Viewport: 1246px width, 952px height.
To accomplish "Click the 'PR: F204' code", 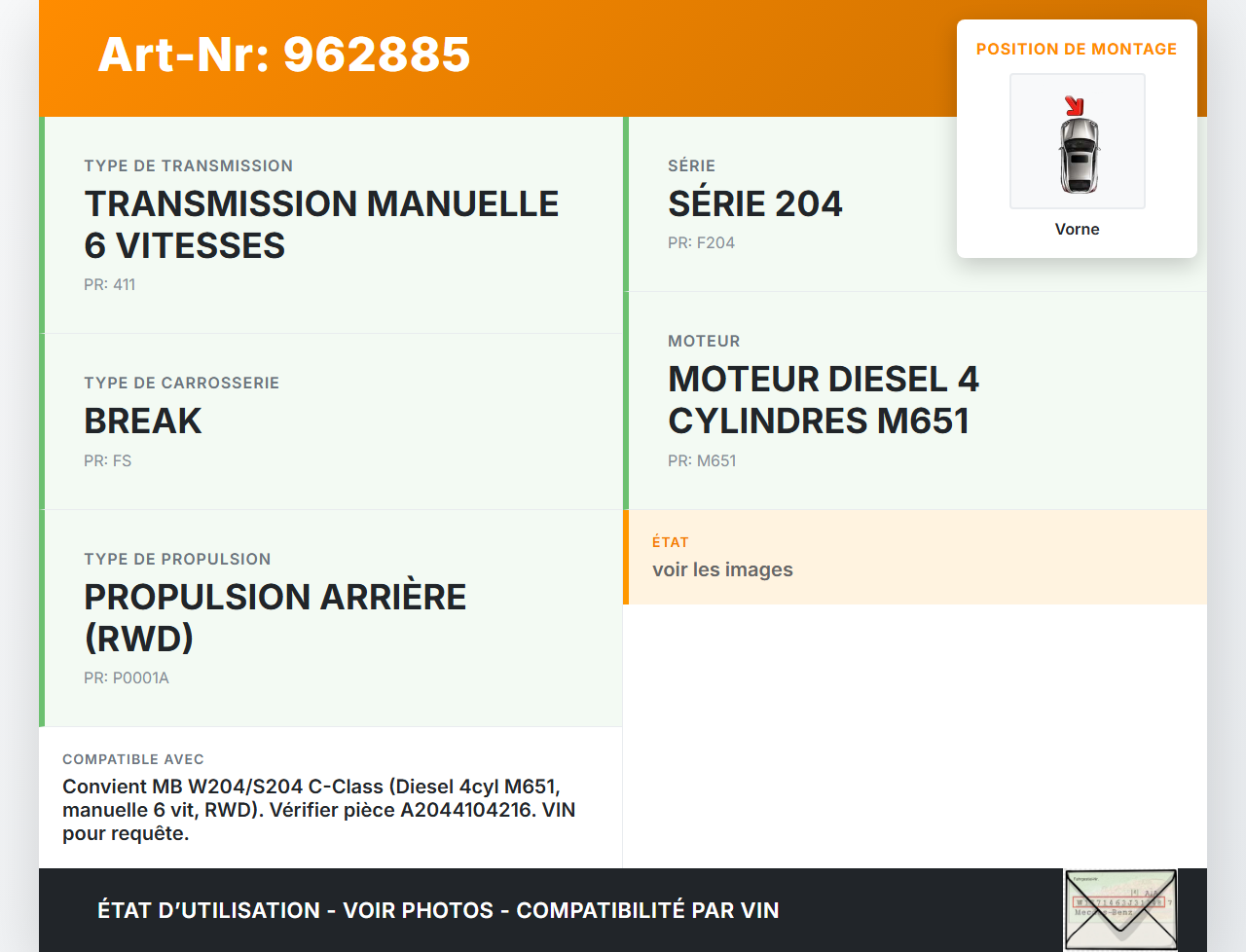I will point(701,242).
